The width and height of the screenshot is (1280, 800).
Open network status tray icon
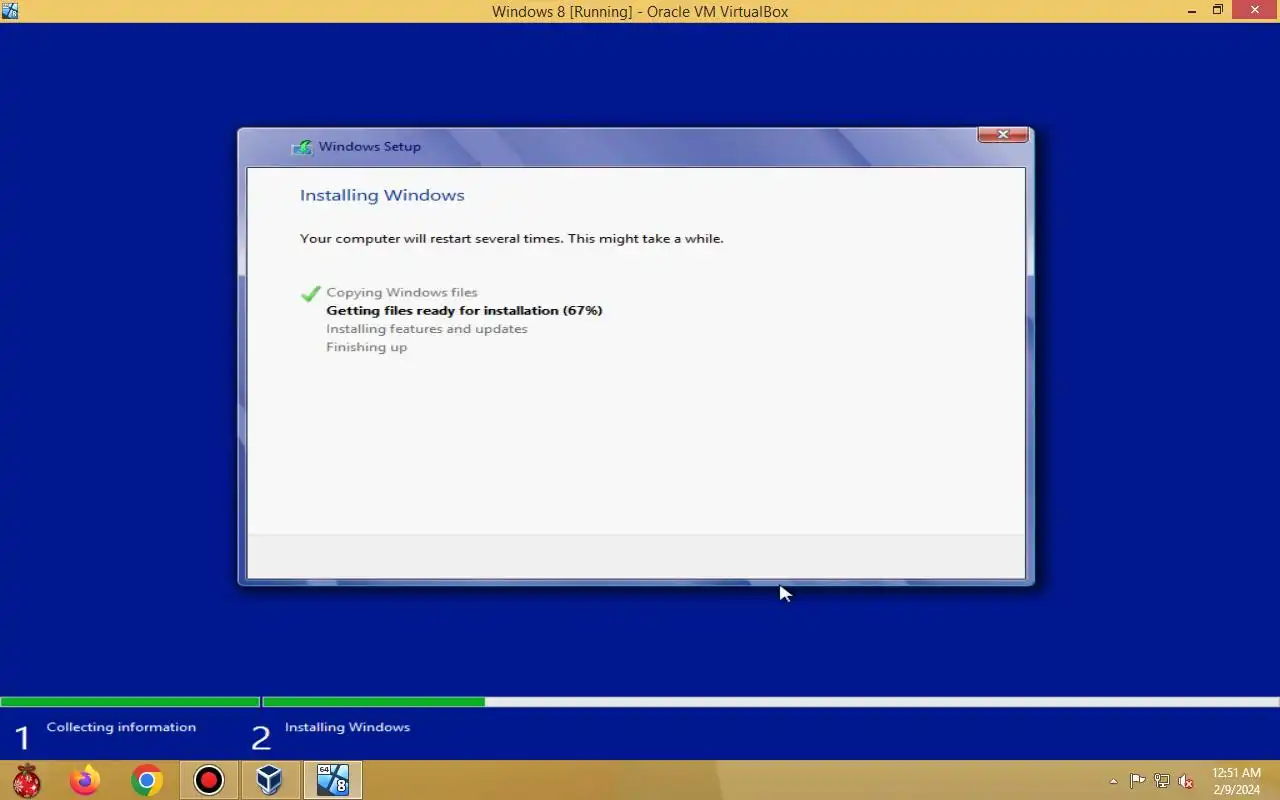1162,781
